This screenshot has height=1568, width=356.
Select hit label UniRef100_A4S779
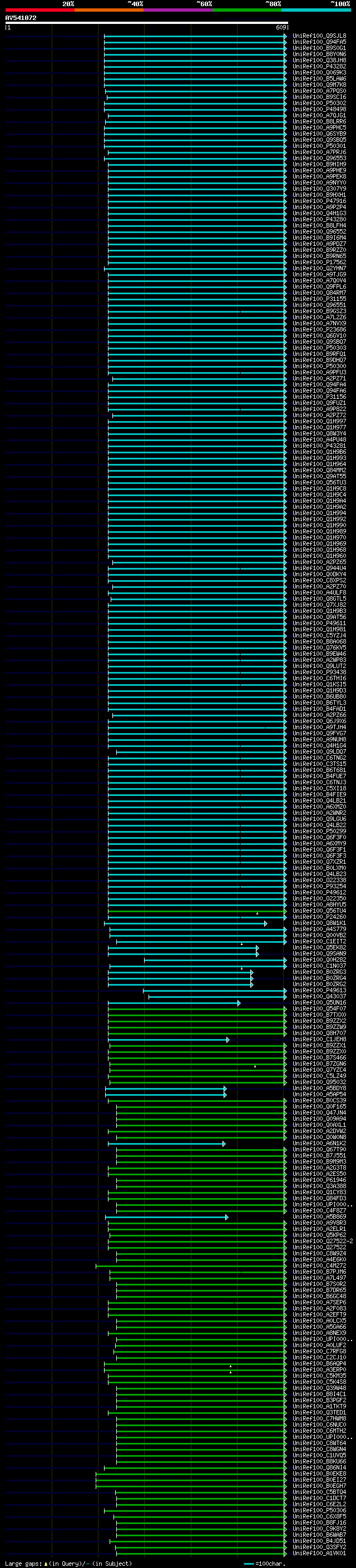pyautogui.click(x=319, y=929)
